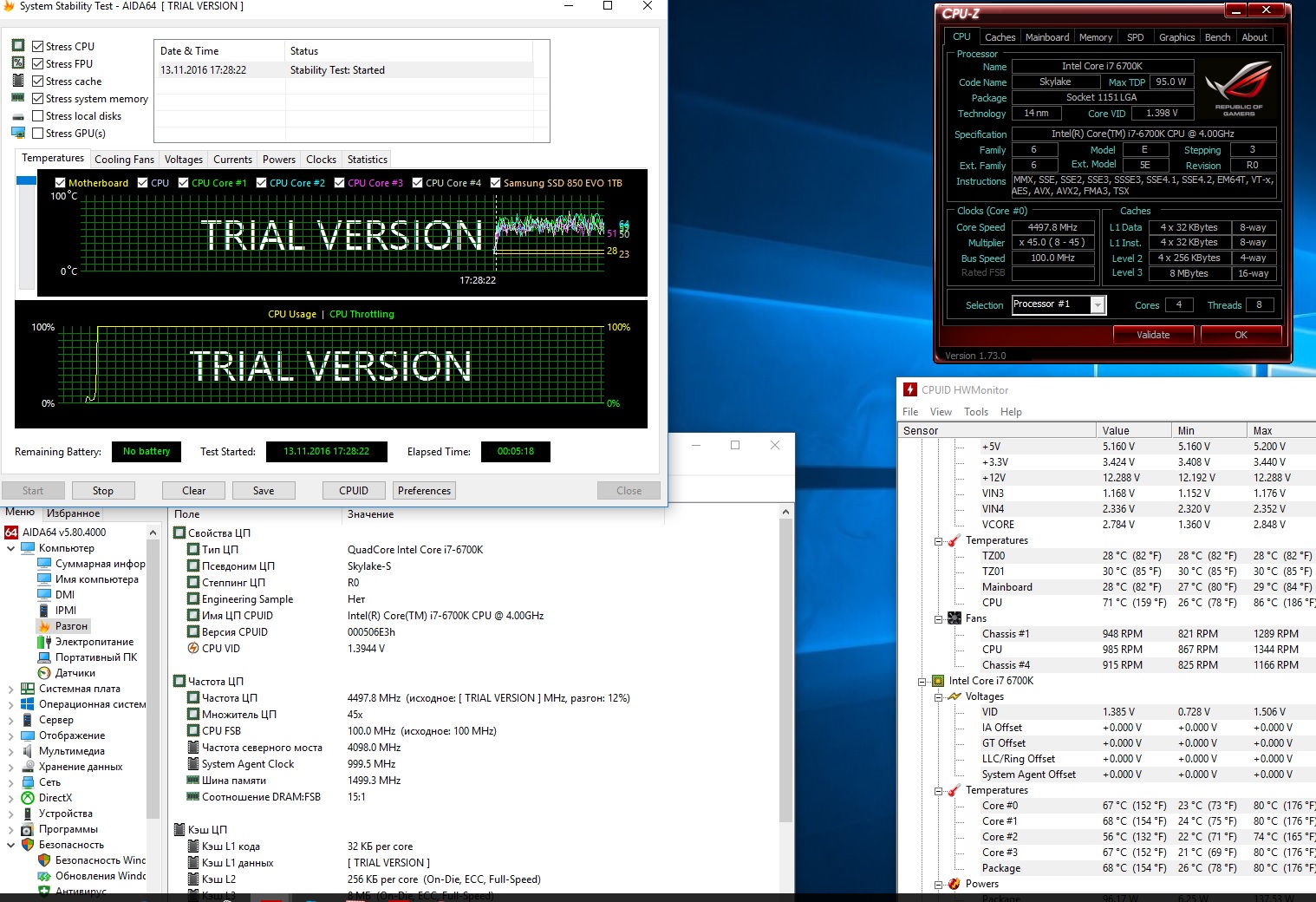Stop the stability test with Stop button
1316x902 pixels.
(103, 491)
